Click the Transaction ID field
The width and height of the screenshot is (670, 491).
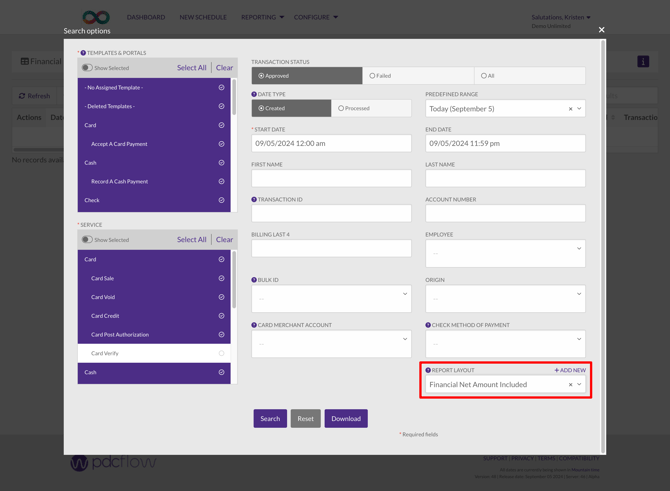click(331, 213)
